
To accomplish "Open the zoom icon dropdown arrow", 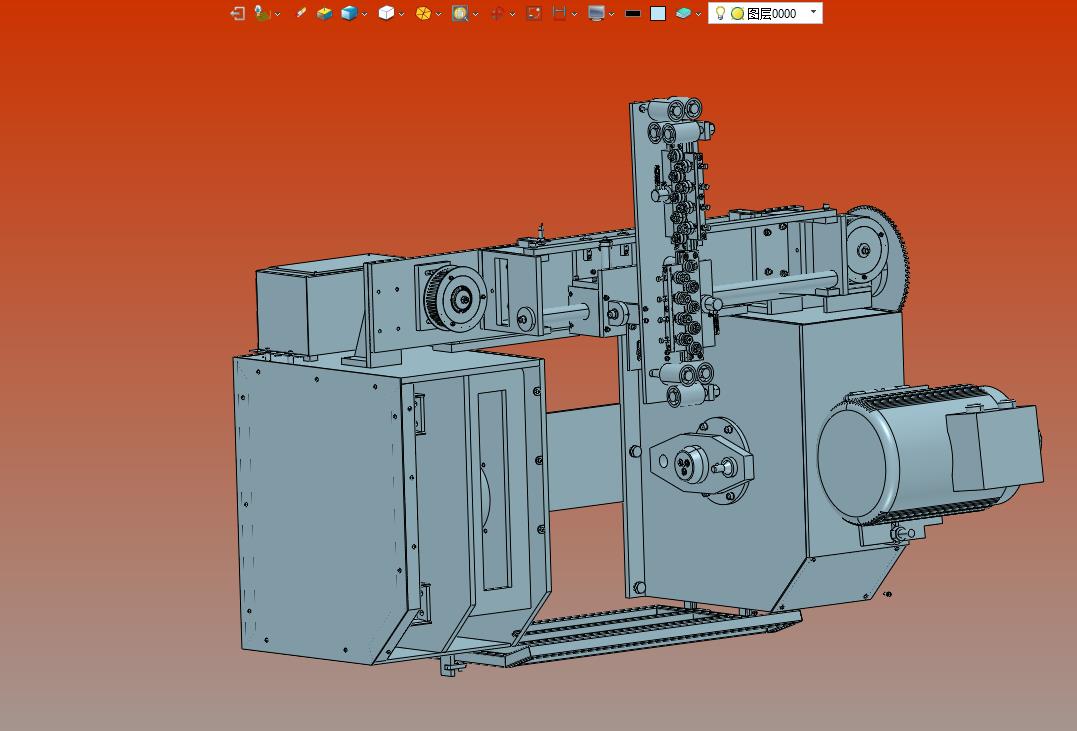I will (x=475, y=14).
